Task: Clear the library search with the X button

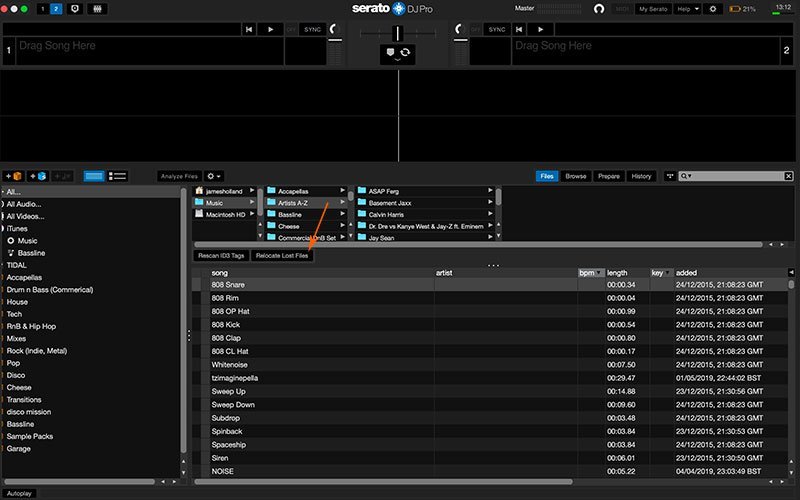Action: pos(788,176)
